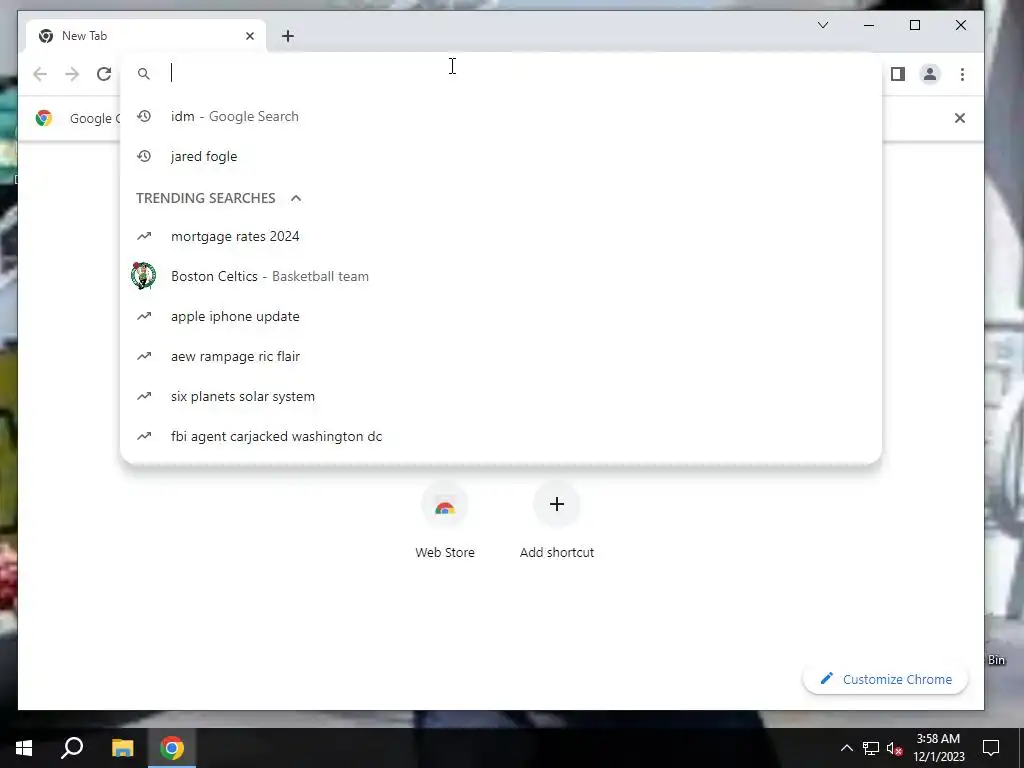Choose the Boston Celtics suggestion

coord(501,276)
